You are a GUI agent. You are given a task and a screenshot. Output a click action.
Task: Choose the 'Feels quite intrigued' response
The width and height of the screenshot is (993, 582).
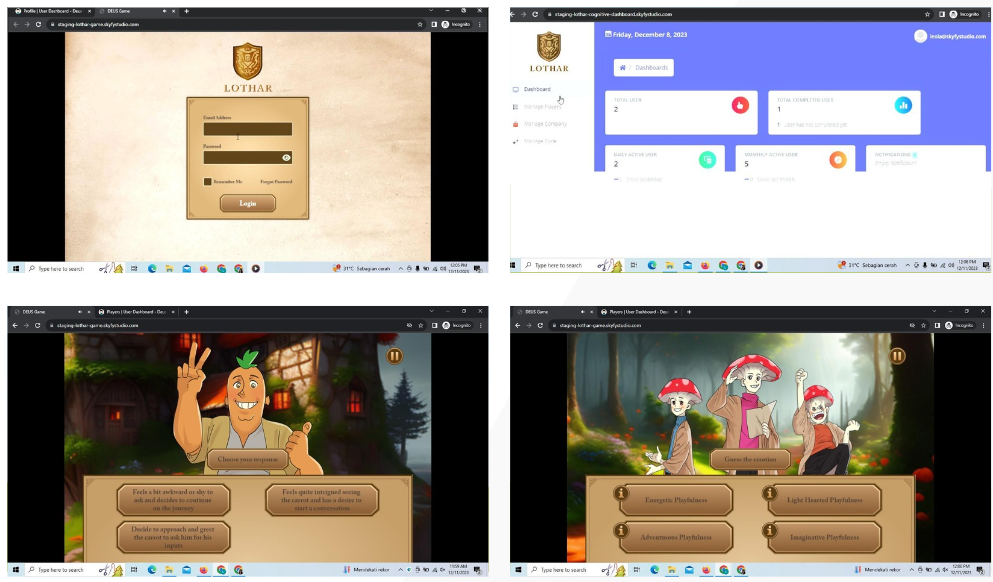click(322, 500)
